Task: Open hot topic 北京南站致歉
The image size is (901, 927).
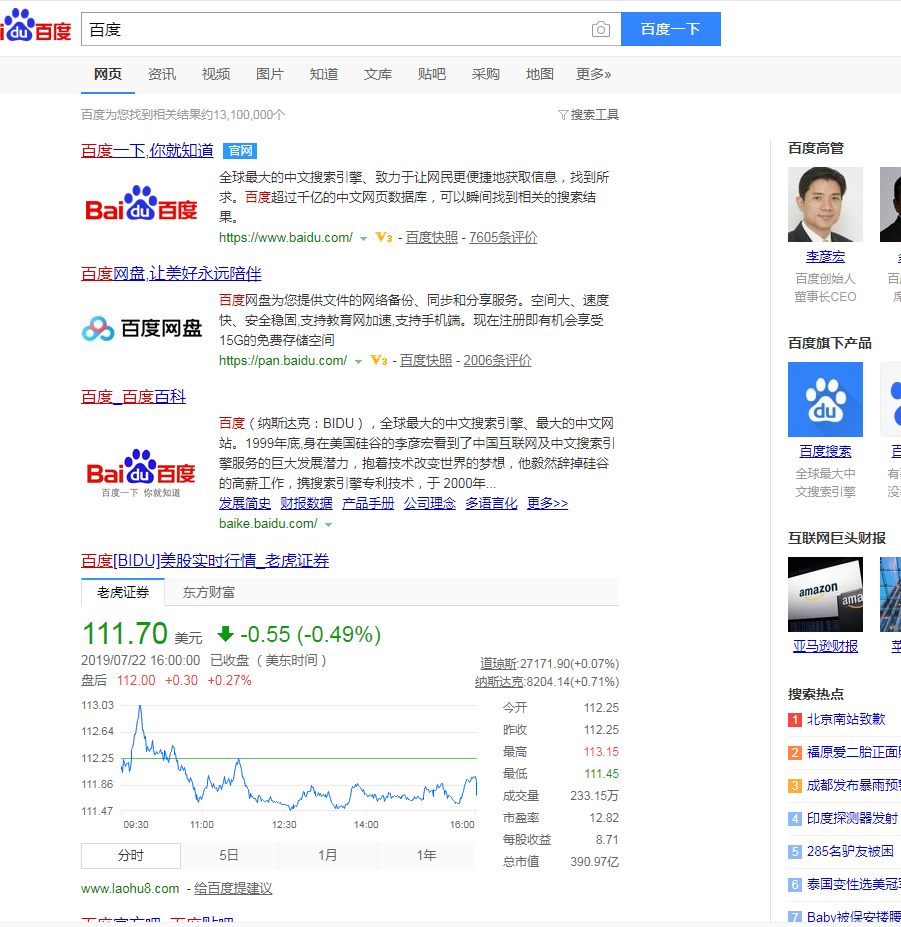Action: [846, 719]
